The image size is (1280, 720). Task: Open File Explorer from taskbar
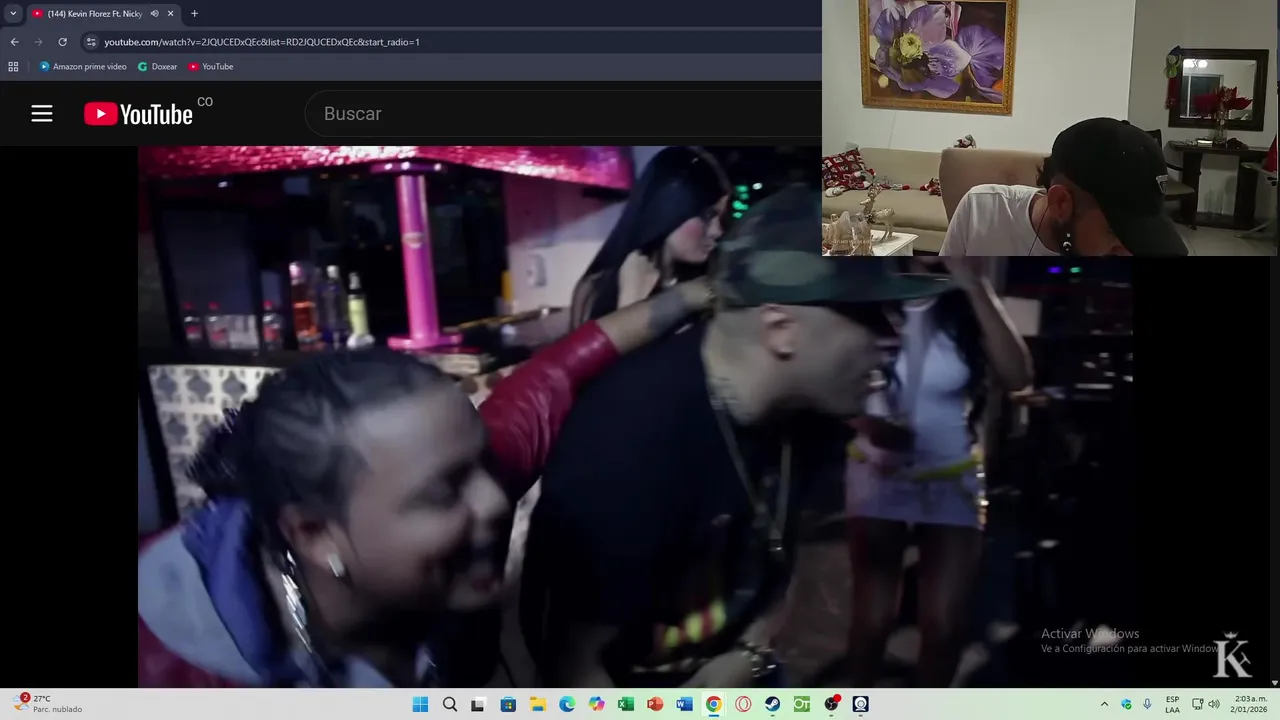click(x=537, y=704)
